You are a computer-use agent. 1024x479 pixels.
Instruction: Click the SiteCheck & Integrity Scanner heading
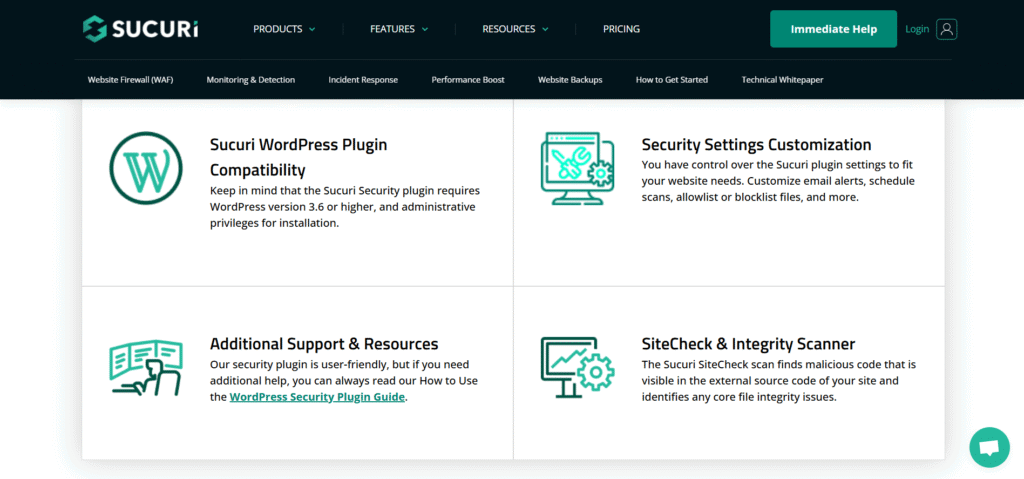(748, 344)
